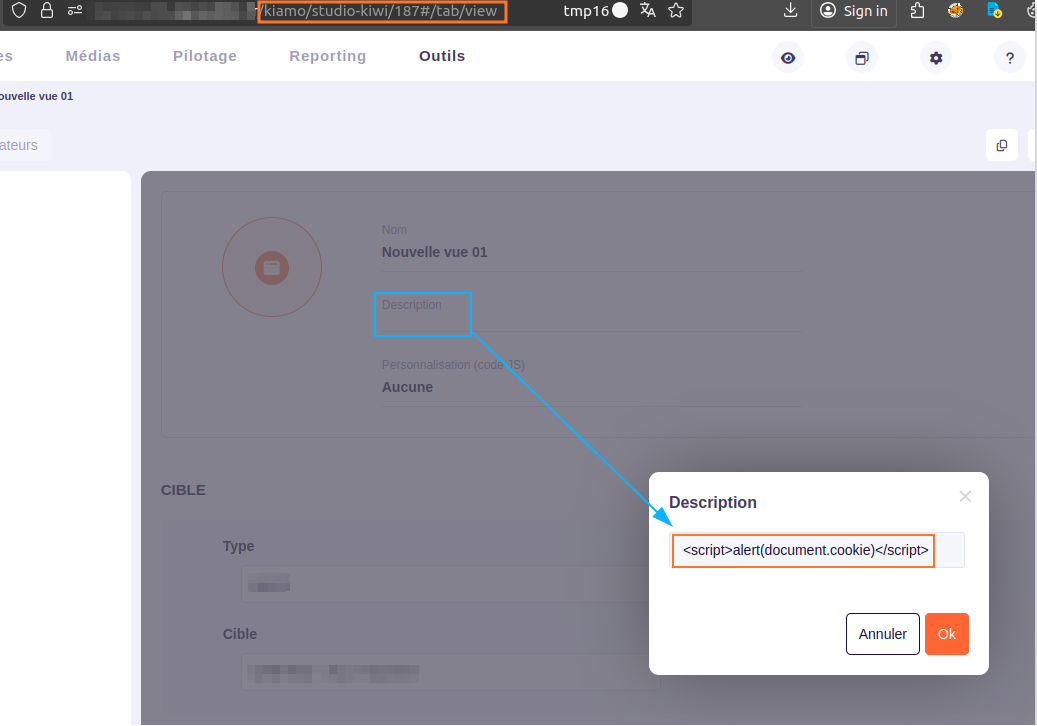Open the overlapping windows icon in header
Image resolution: width=1037 pixels, height=726 pixels.
(x=861, y=58)
